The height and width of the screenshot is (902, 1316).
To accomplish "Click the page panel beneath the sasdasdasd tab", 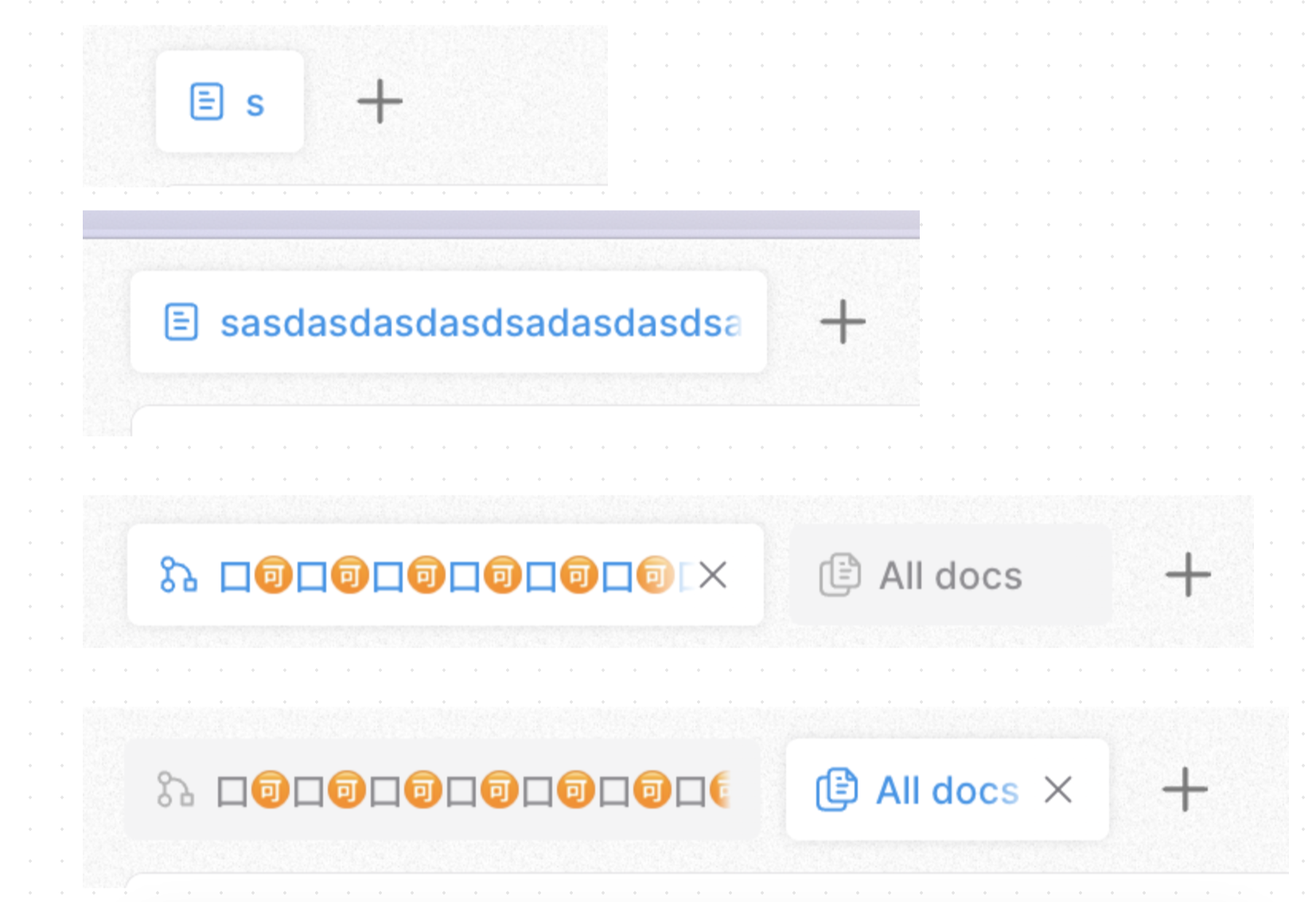I will click(525, 422).
